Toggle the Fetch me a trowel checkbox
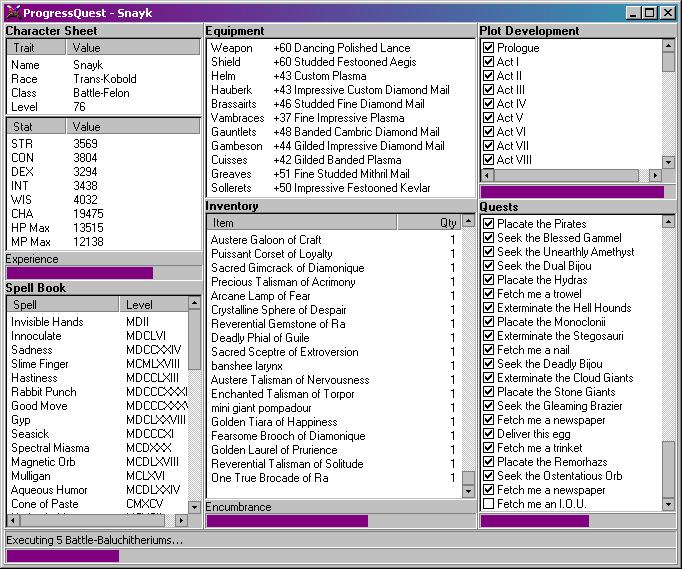The width and height of the screenshot is (682, 569). point(488,294)
